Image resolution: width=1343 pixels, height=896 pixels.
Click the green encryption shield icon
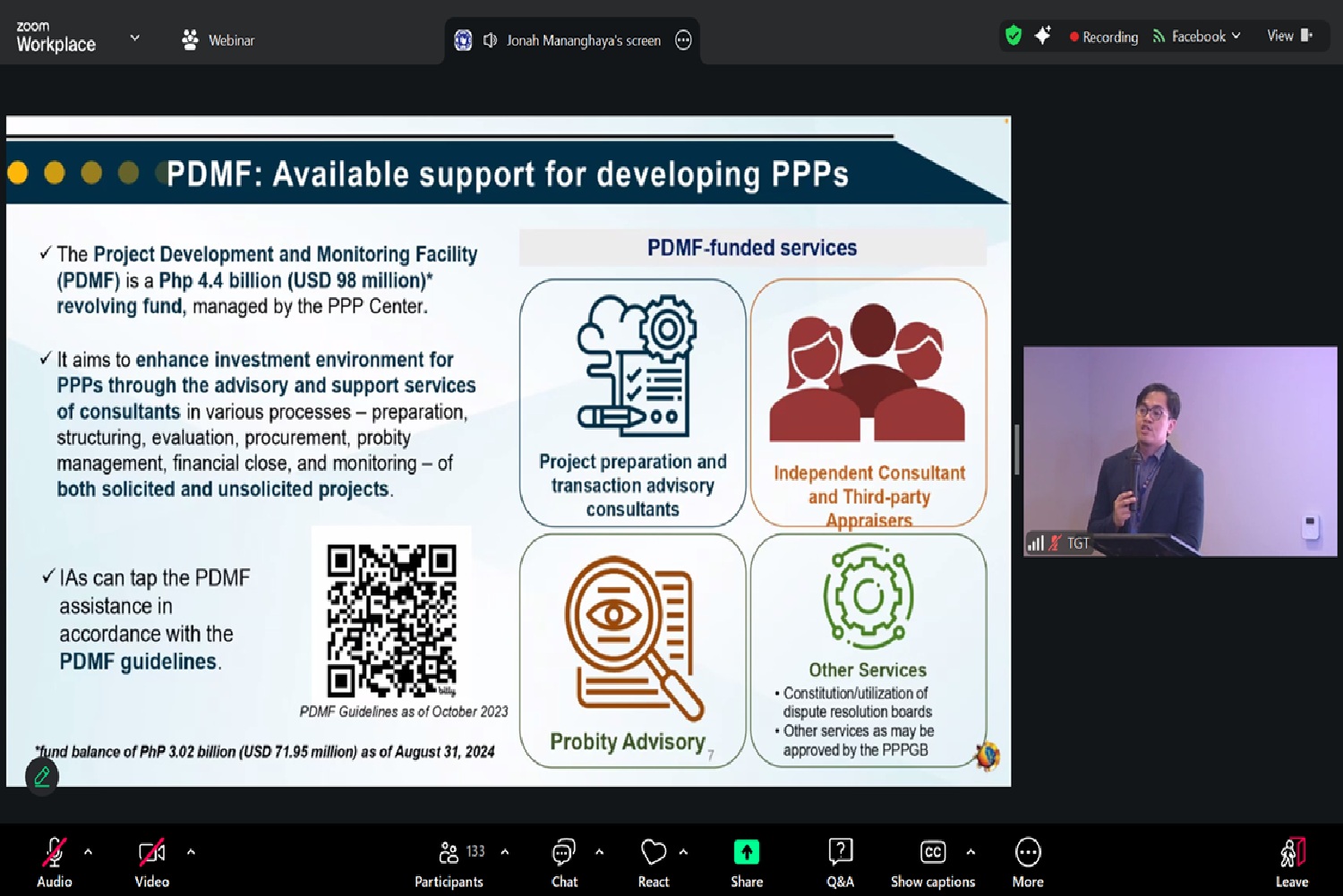pos(1014,36)
